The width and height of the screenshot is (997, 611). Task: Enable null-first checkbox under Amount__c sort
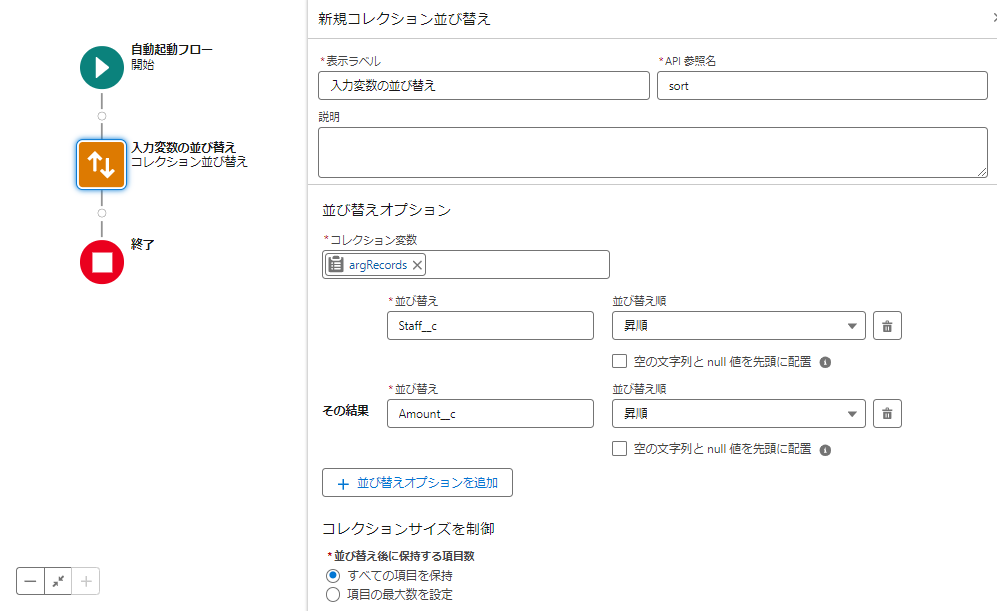coord(619,449)
